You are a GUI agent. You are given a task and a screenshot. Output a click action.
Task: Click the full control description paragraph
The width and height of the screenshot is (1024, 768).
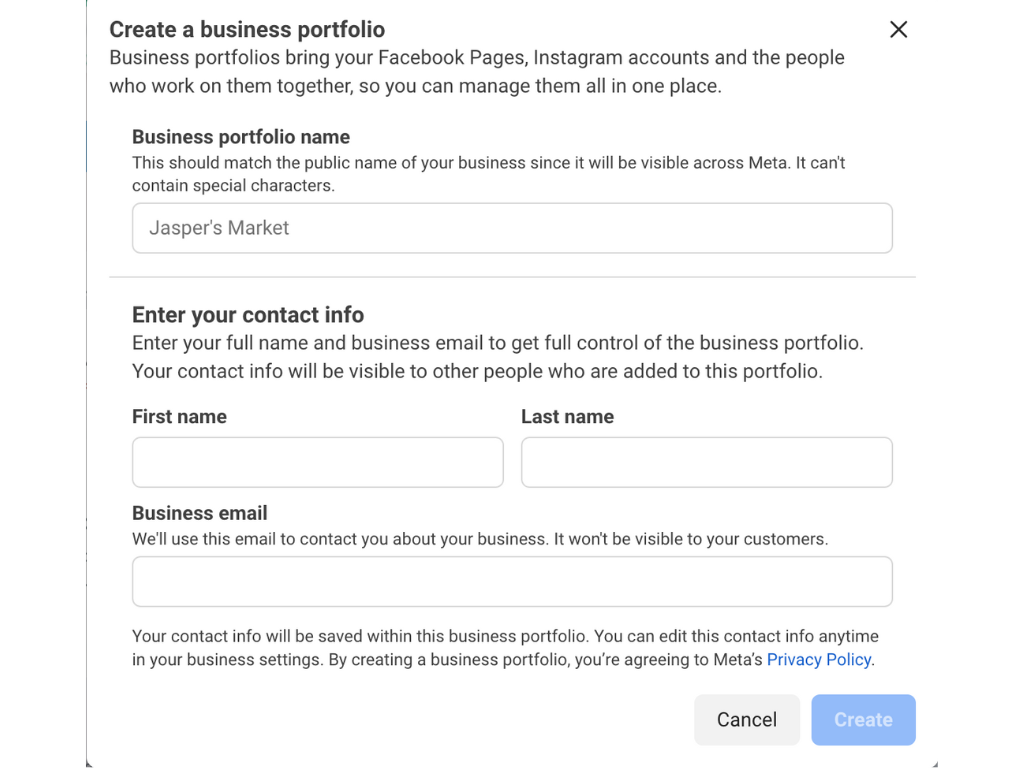point(497,357)
